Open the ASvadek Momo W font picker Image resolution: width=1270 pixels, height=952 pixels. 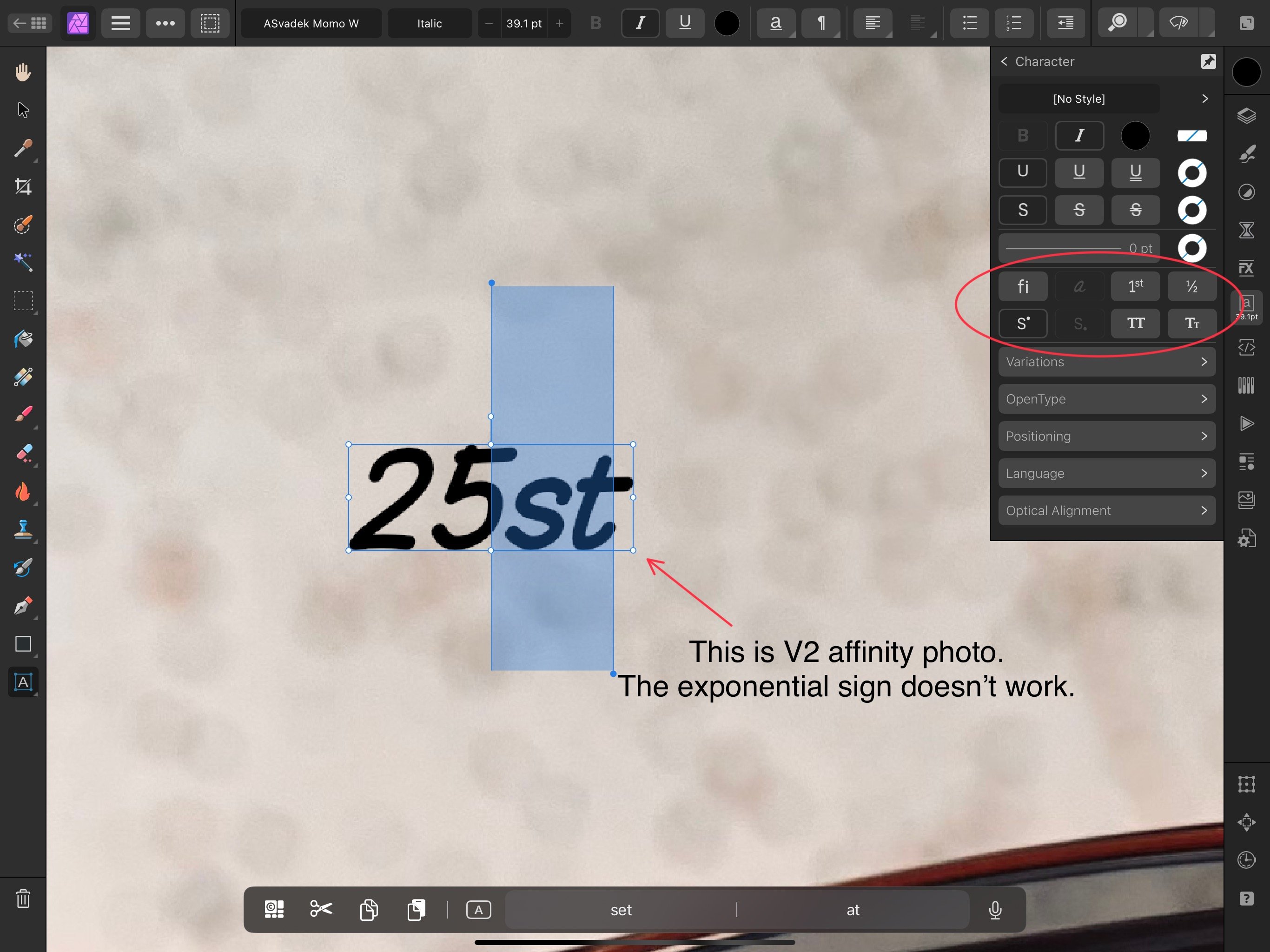tap(311, 23)
